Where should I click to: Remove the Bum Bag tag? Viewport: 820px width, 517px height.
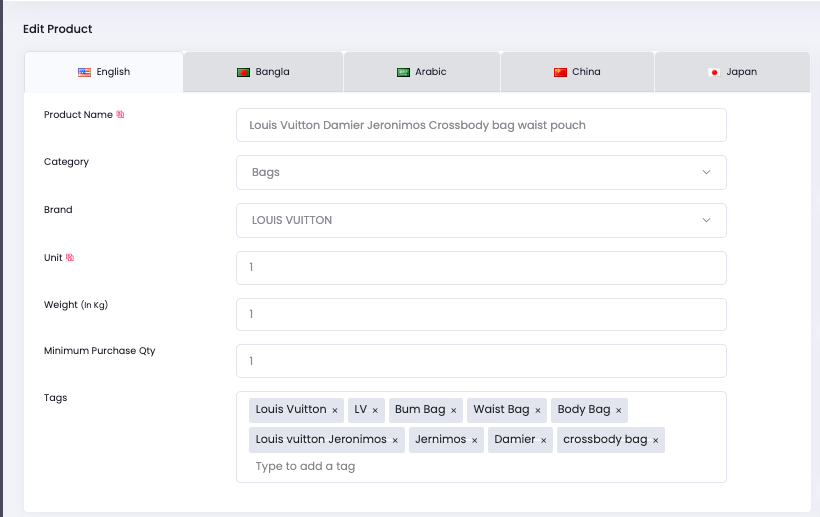coord(453,410)
